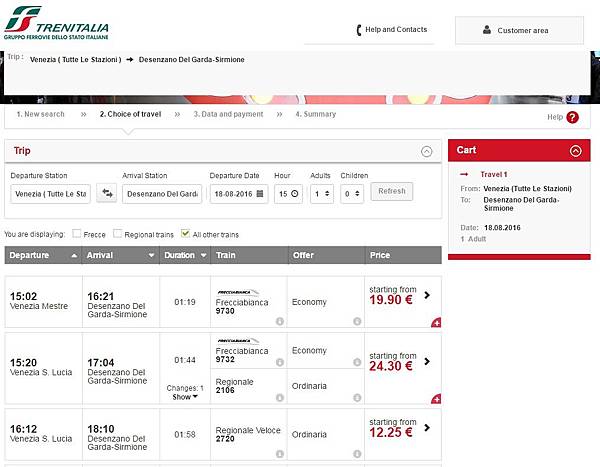600x467 pixels.
Task: Adjust the Adults number stepper
Action: pyautogui.click(x=327, y=194)
